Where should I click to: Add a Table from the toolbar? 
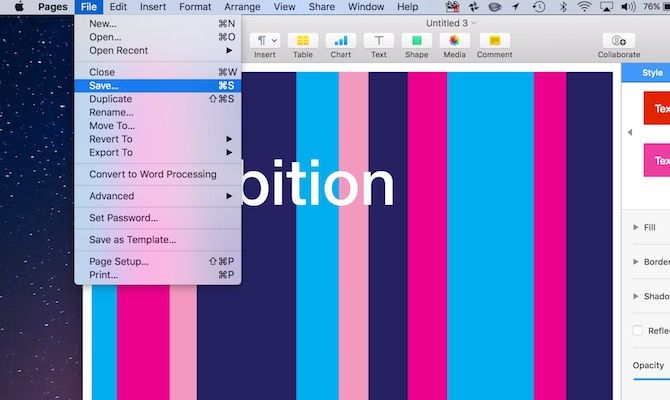point(303,41)
